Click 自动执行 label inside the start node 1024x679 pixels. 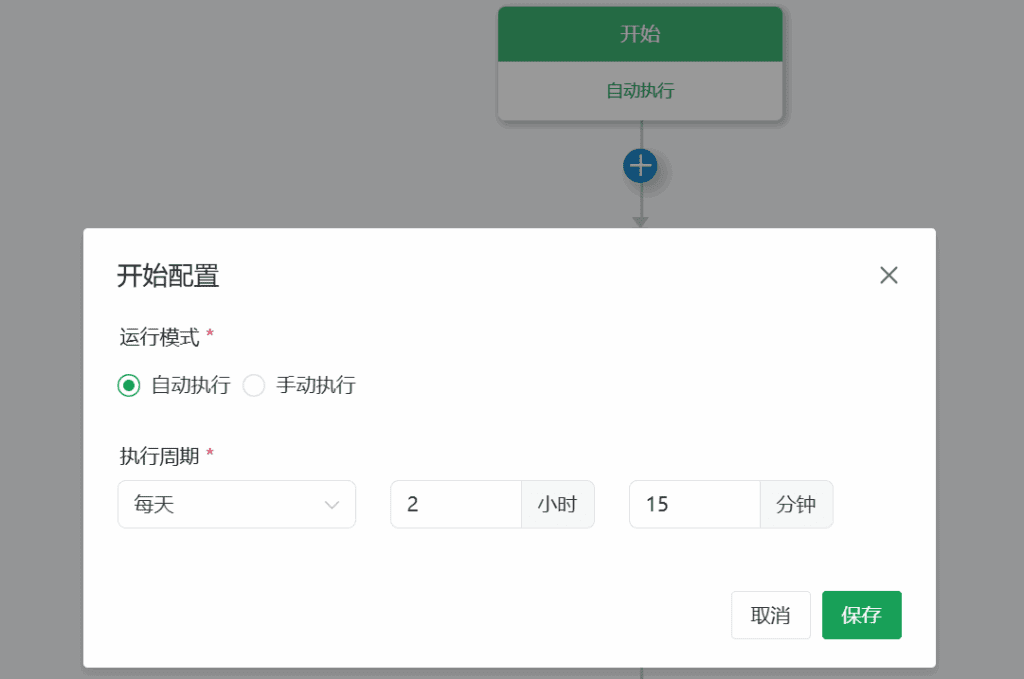[x=640, y=92]
